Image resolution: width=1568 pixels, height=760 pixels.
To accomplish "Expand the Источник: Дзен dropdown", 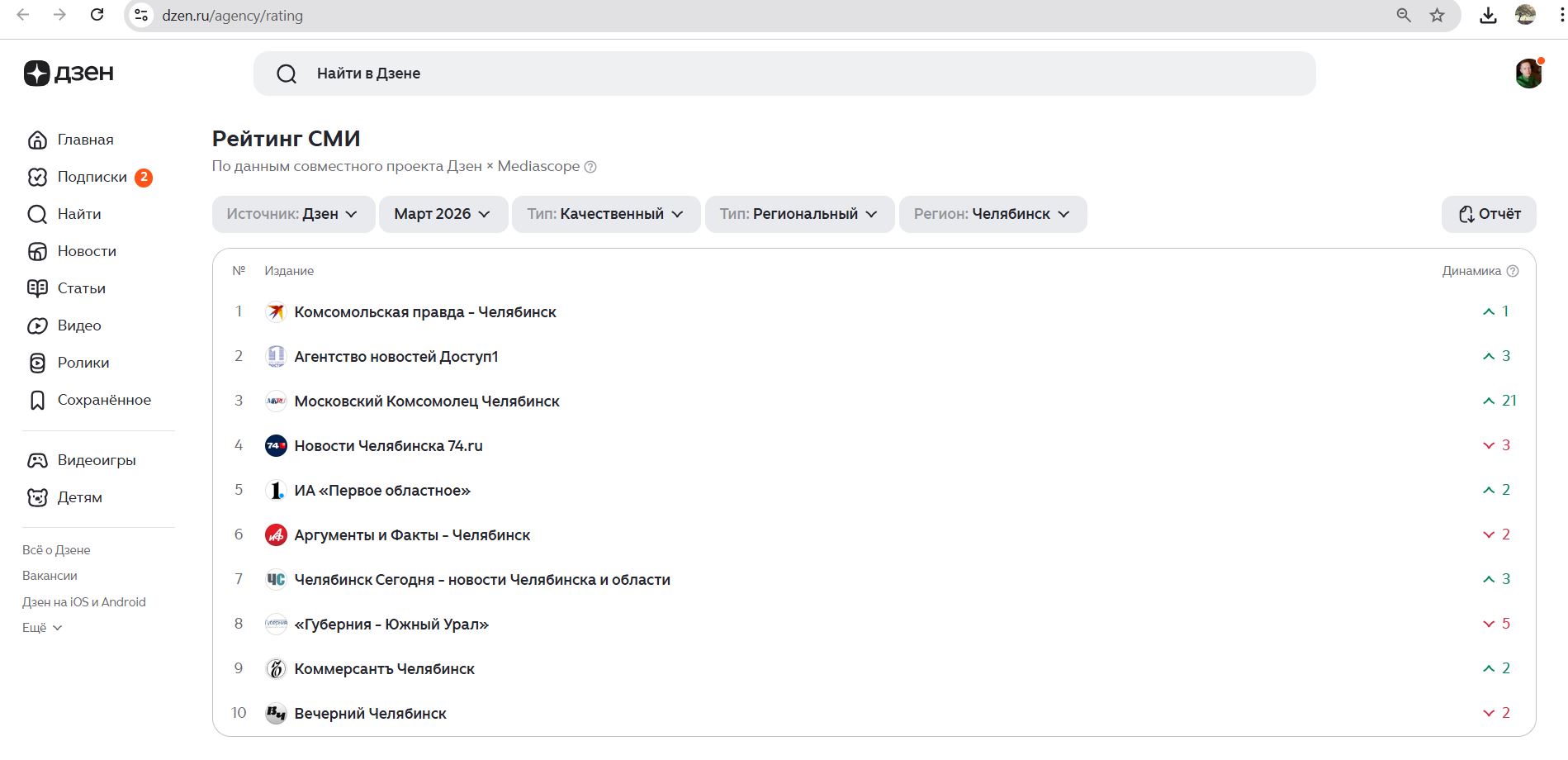I will (293, 214).
